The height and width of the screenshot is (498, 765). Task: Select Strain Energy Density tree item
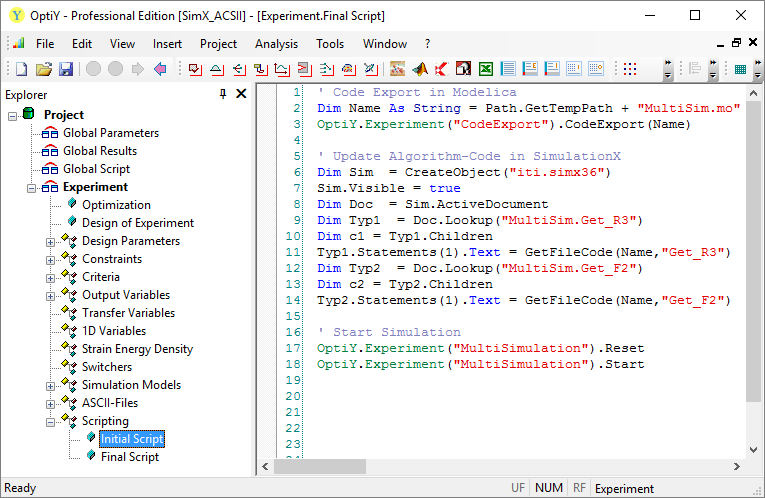137,349
